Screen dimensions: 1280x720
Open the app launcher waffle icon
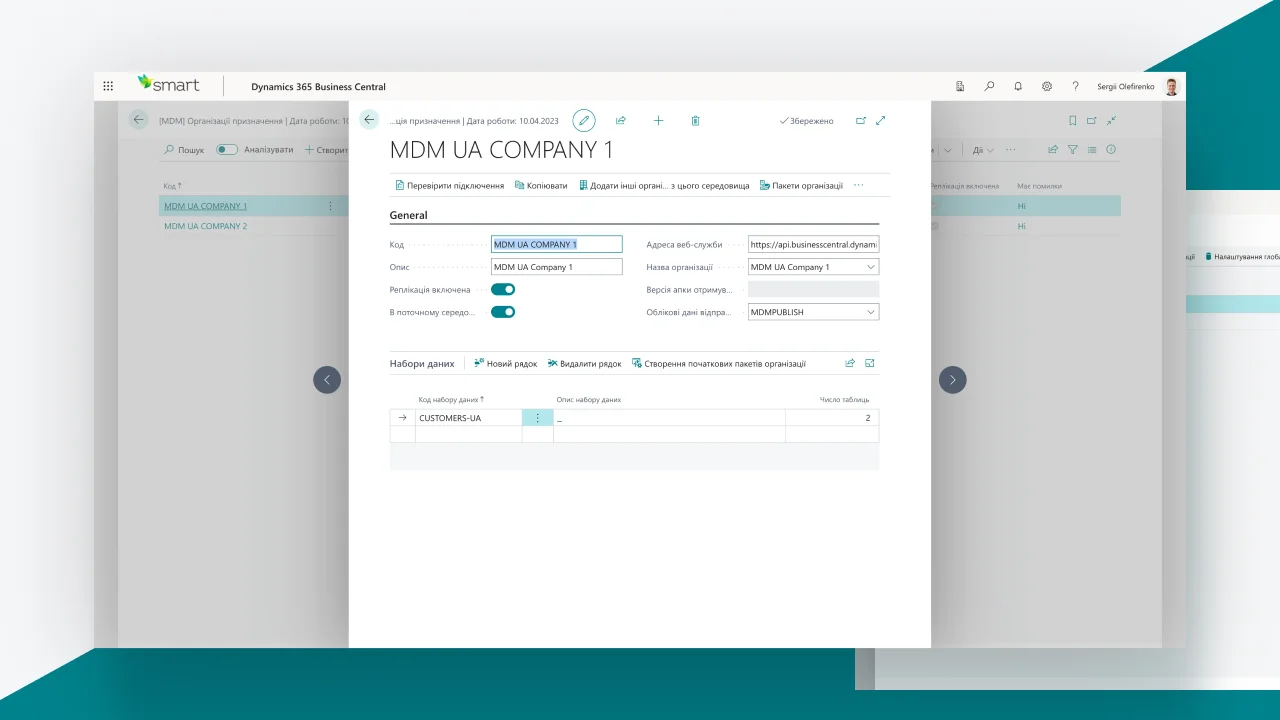pos(108,86)
